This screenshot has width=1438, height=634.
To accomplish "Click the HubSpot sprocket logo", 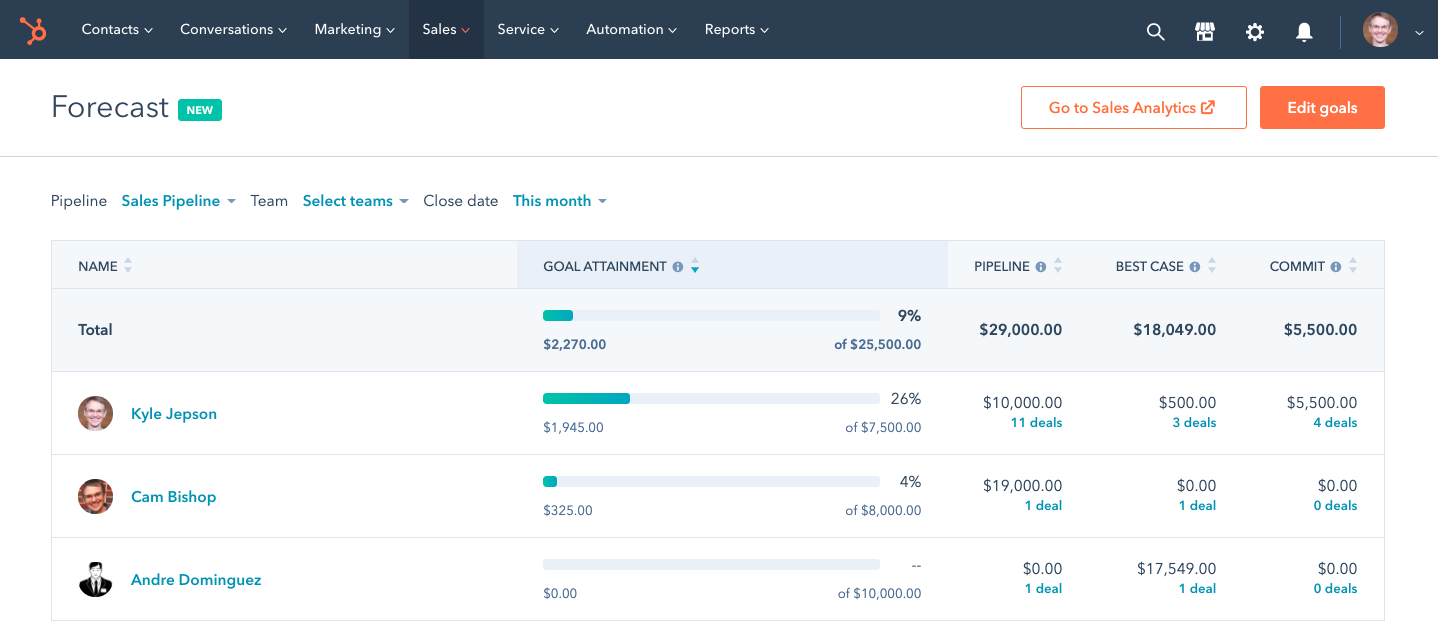I will [x=33, y=30].
